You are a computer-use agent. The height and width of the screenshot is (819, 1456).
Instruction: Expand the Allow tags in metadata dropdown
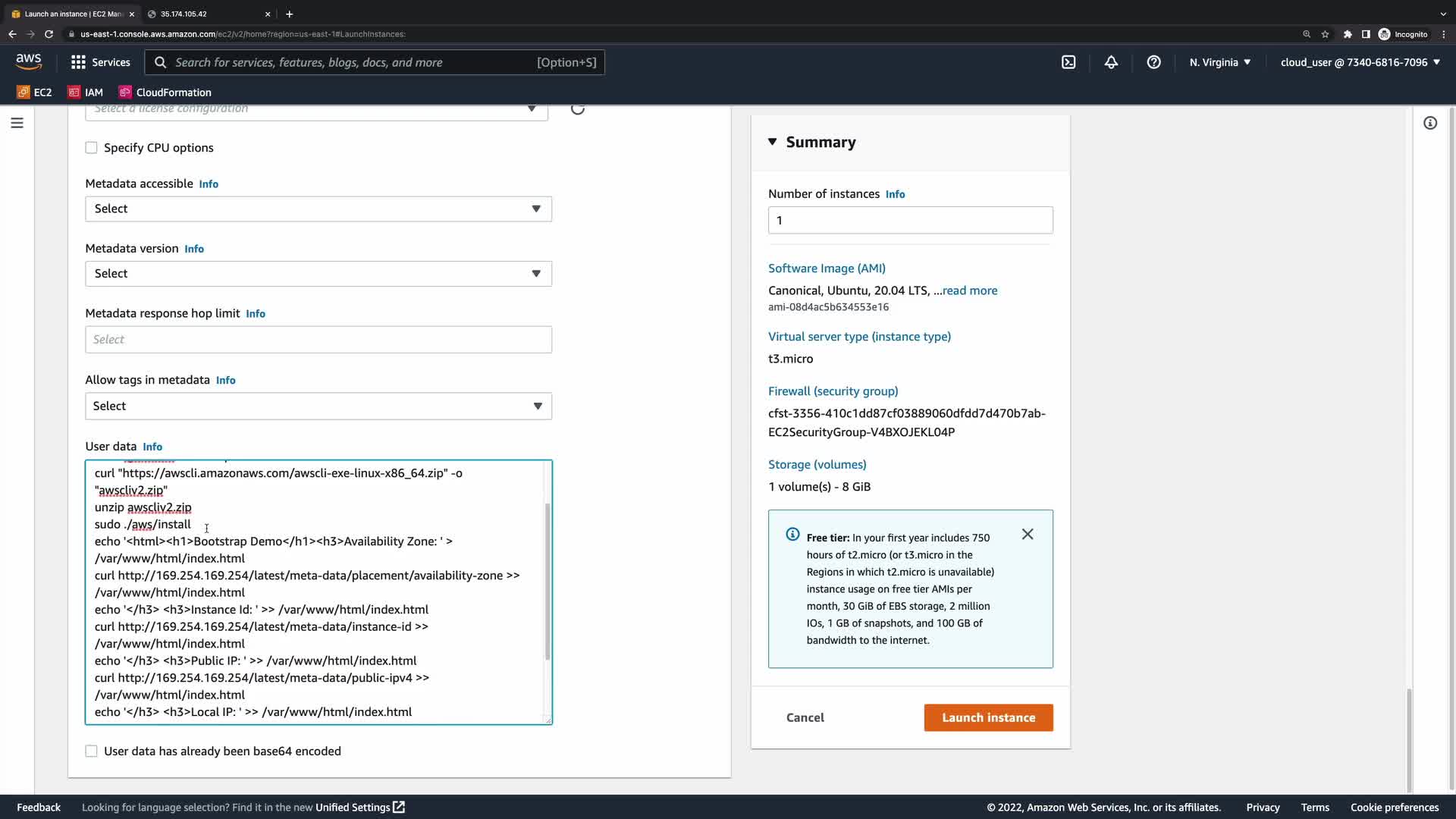318,406
